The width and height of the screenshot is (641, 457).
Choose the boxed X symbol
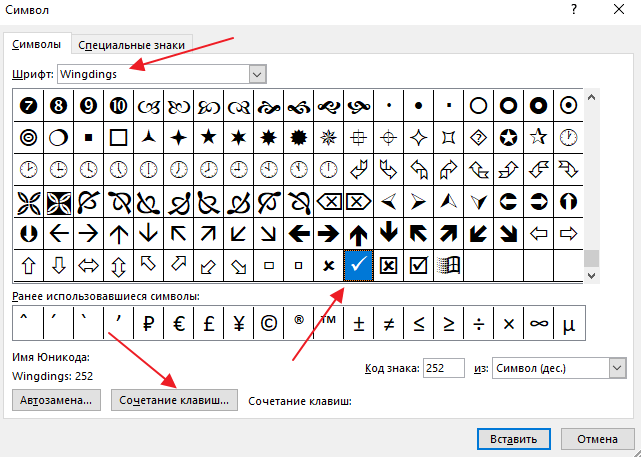click(388, 266)
